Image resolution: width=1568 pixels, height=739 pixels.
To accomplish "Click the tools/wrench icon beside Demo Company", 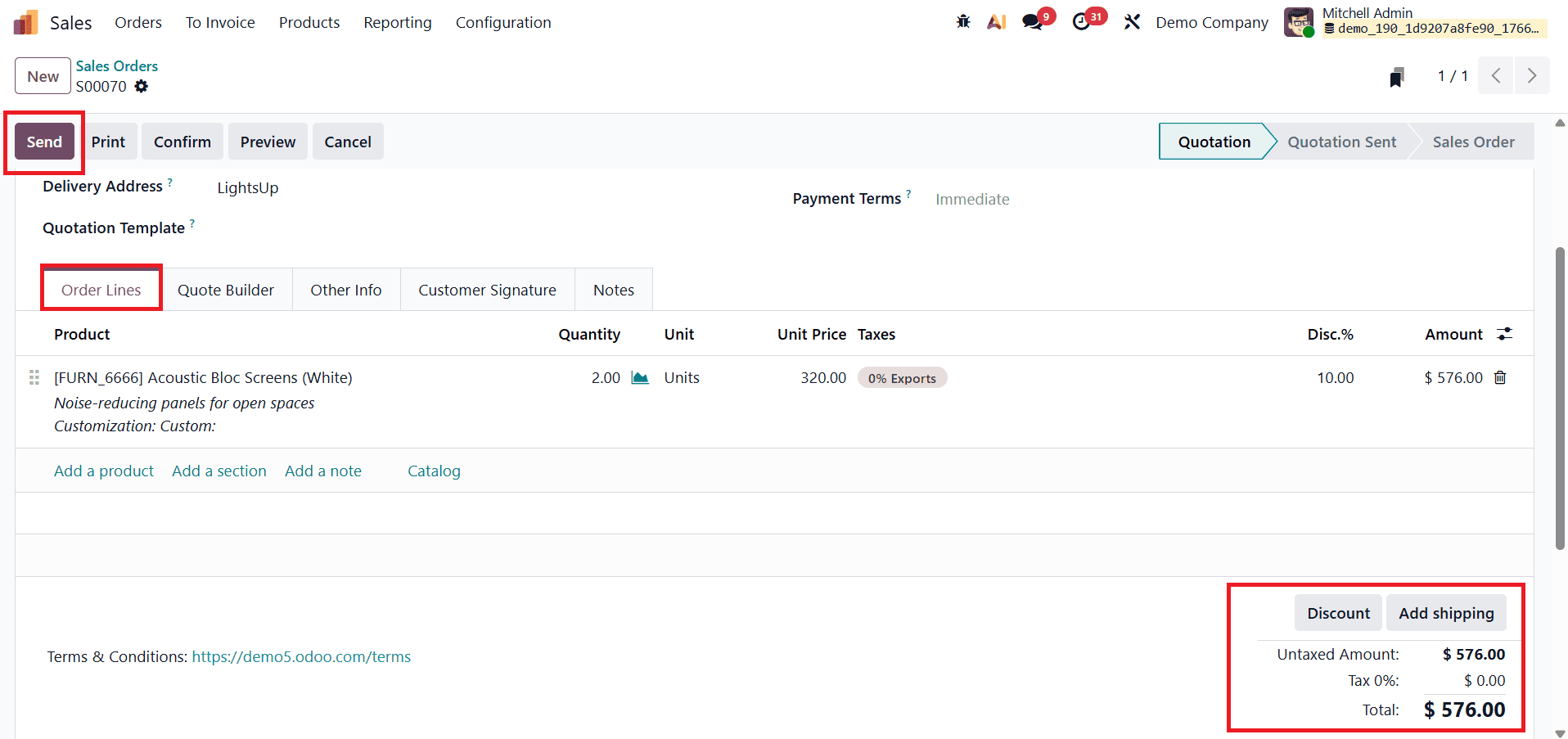I will click(x=1132, y=21).
